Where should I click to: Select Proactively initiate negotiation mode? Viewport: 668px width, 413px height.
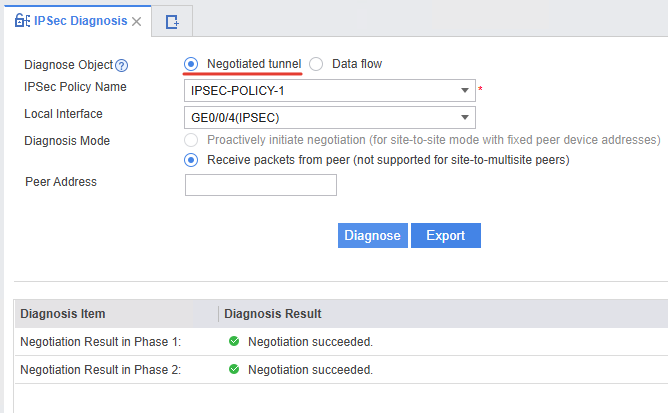[x=192, y=140]
